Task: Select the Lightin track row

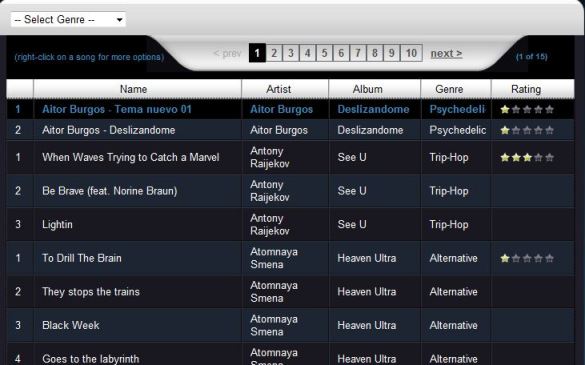Action: pyautogui.click(x=290, y=224)
